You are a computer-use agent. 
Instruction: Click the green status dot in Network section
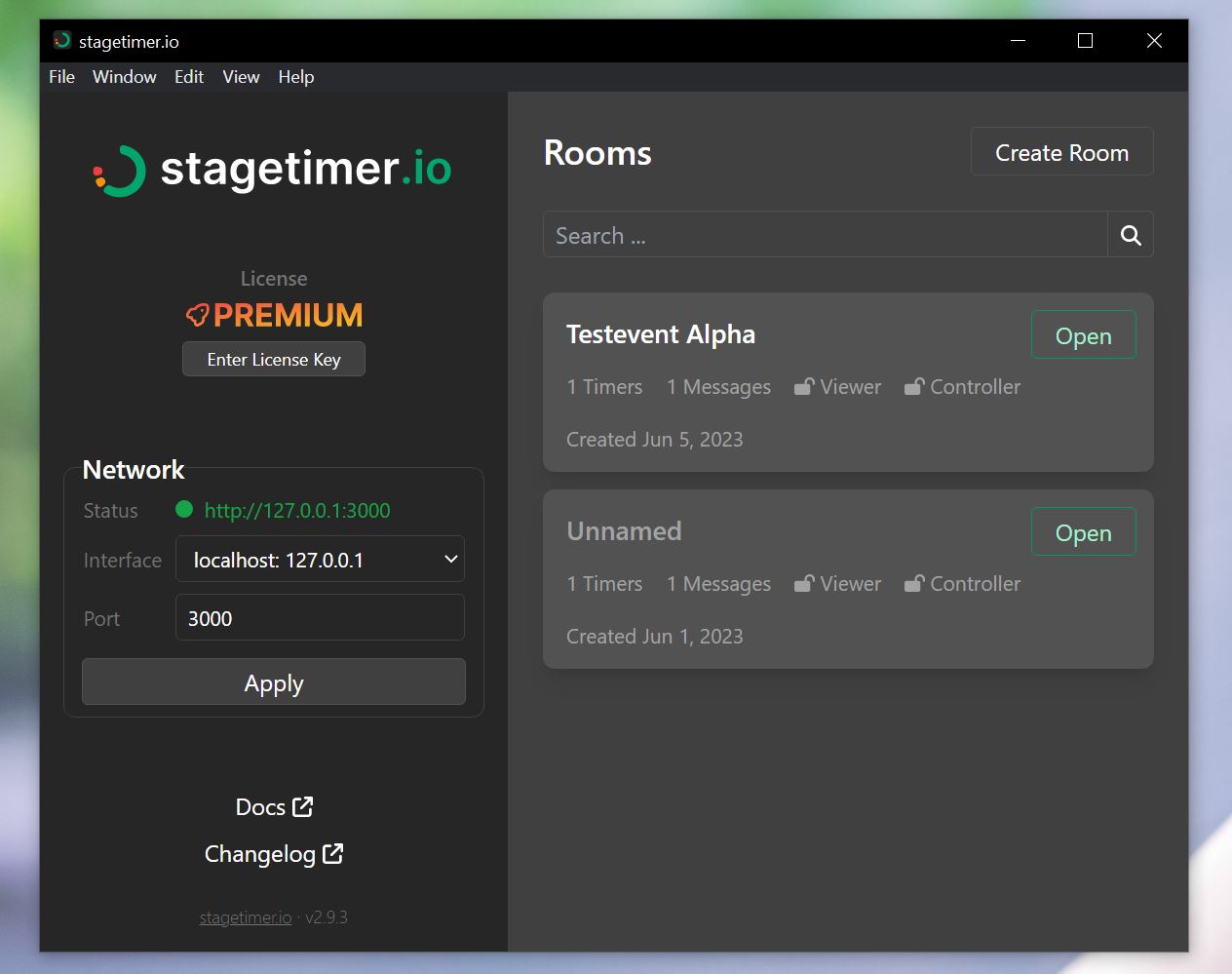tap(184, 509)
